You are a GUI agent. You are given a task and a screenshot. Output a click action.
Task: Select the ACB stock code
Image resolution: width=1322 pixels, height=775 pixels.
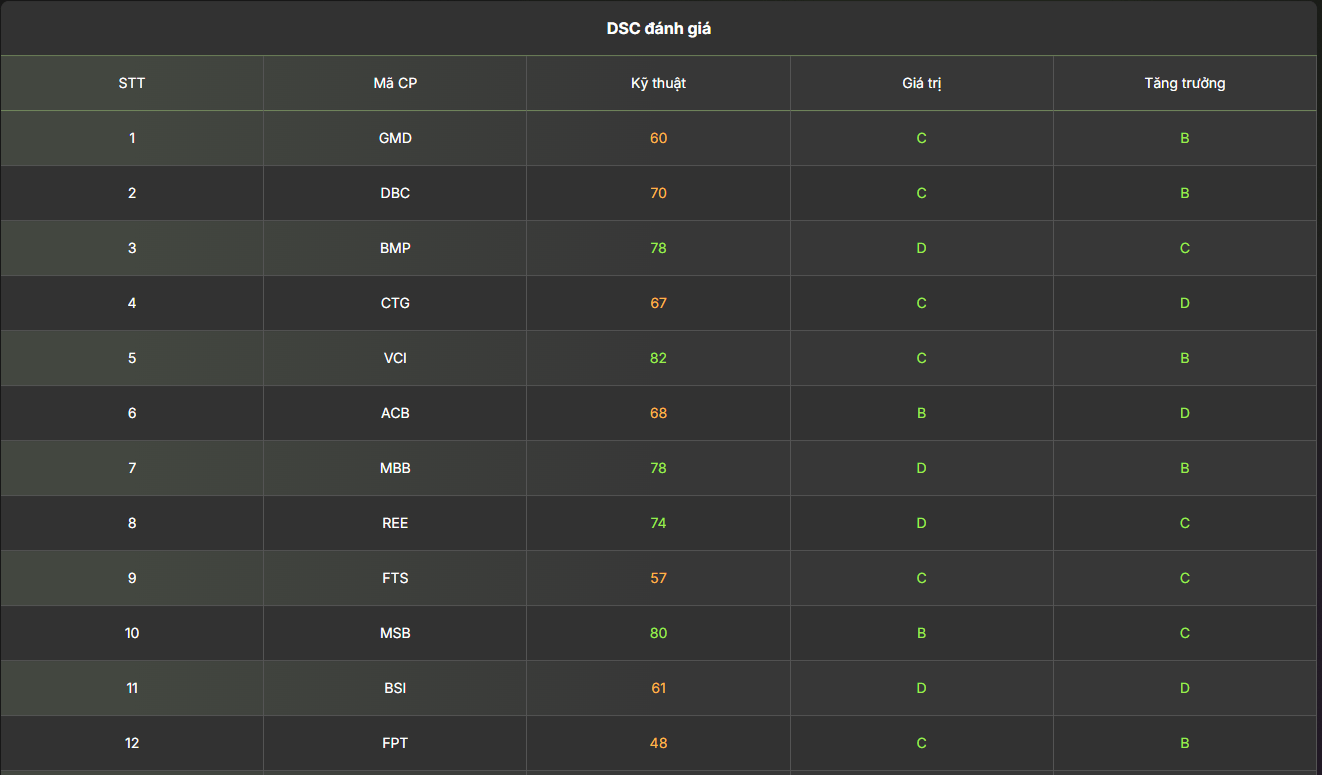tap(395, 413)
